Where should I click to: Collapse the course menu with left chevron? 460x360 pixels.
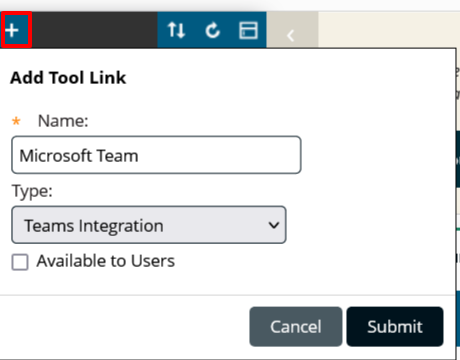(x=291, y=35)
